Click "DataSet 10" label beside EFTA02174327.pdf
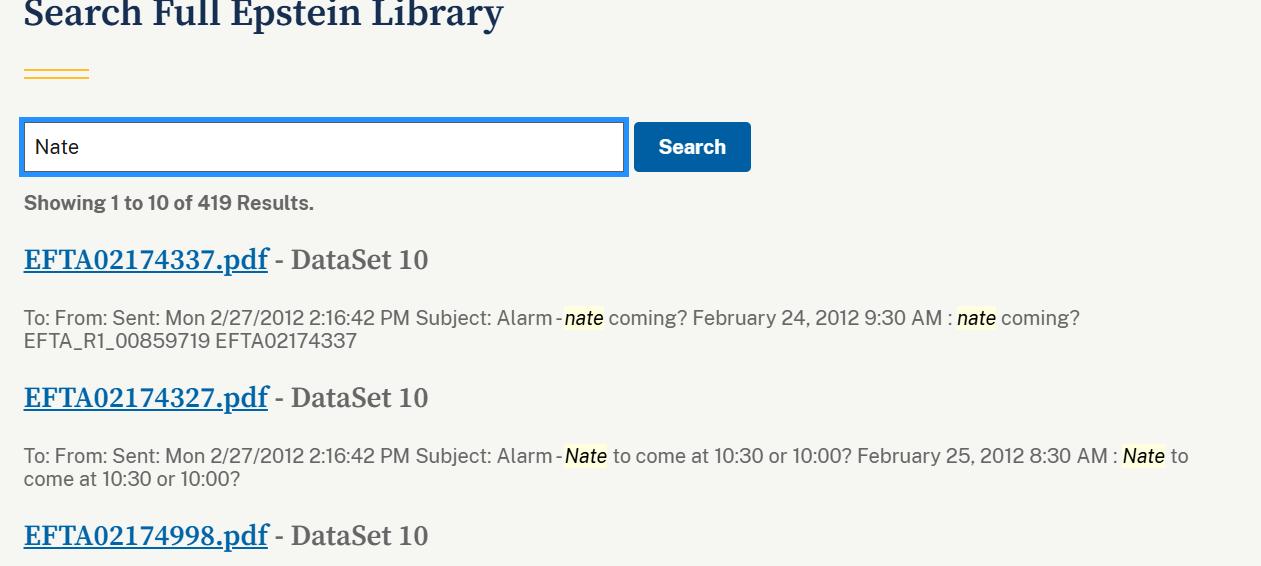Screen dimensions: 1261x566 [x=359, y=398]
